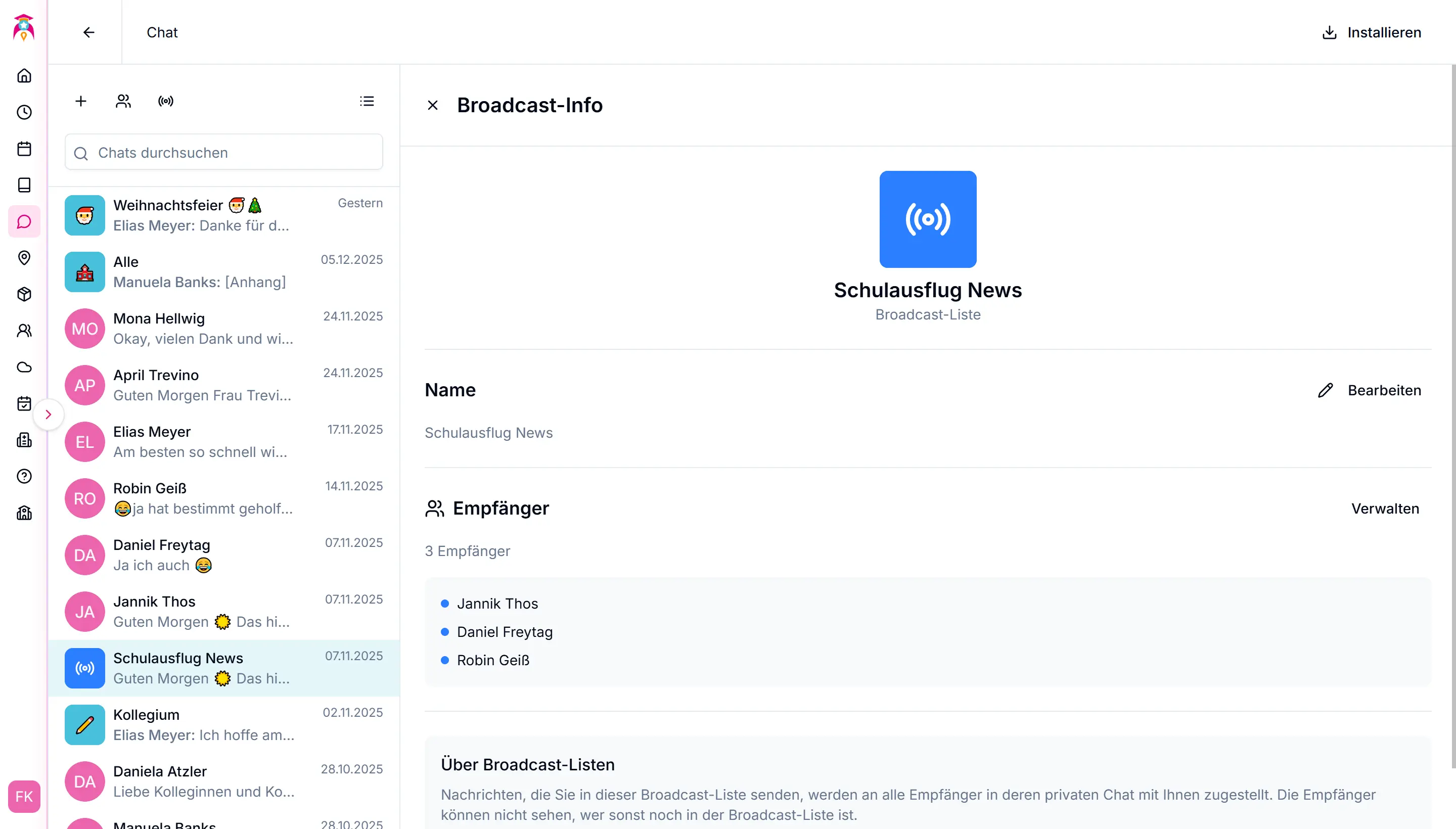Click Verwalten to manage recipients
This screenshot has width=1456, height=829.
[1385, 509]
